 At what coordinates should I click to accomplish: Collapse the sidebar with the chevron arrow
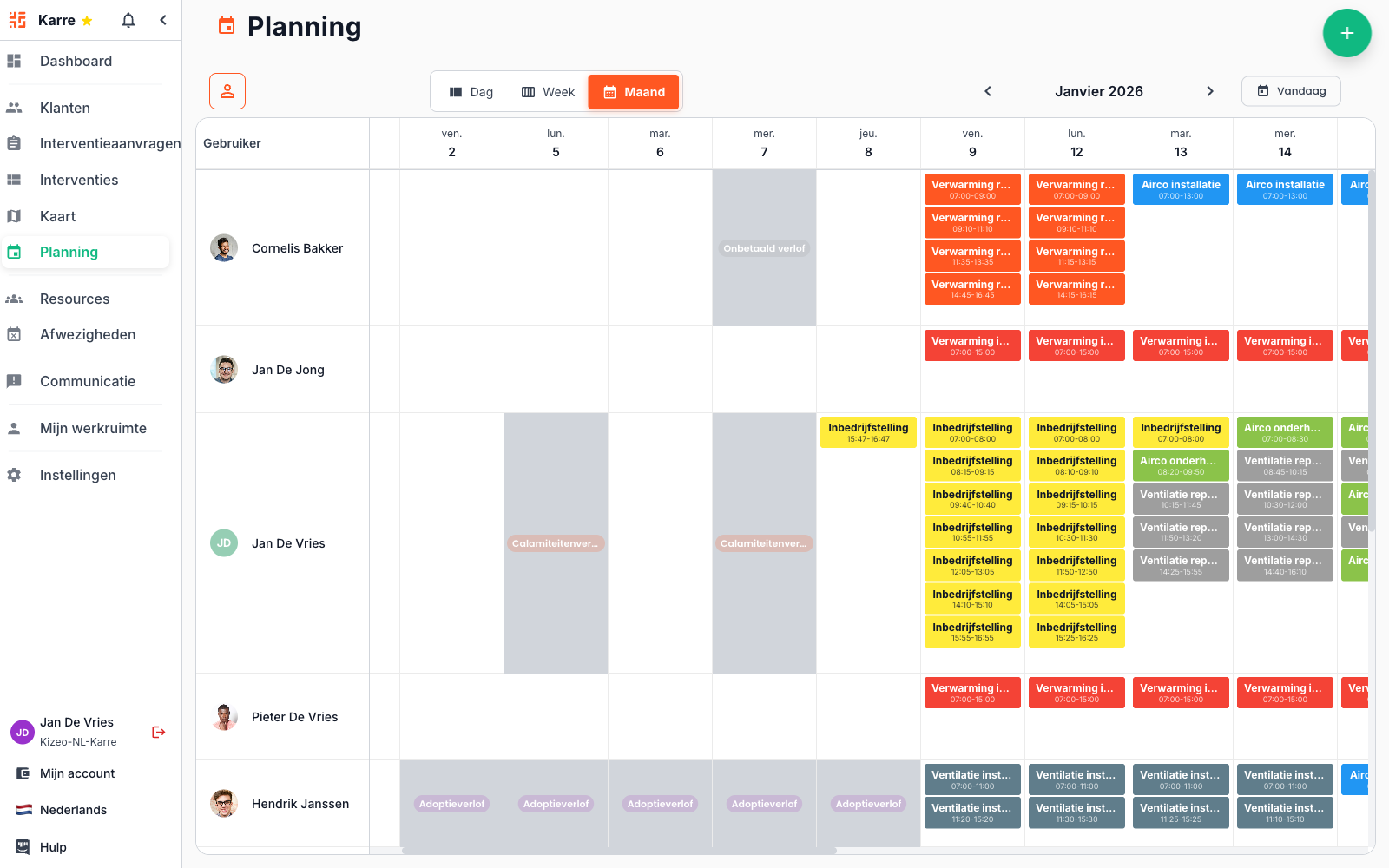163,20
